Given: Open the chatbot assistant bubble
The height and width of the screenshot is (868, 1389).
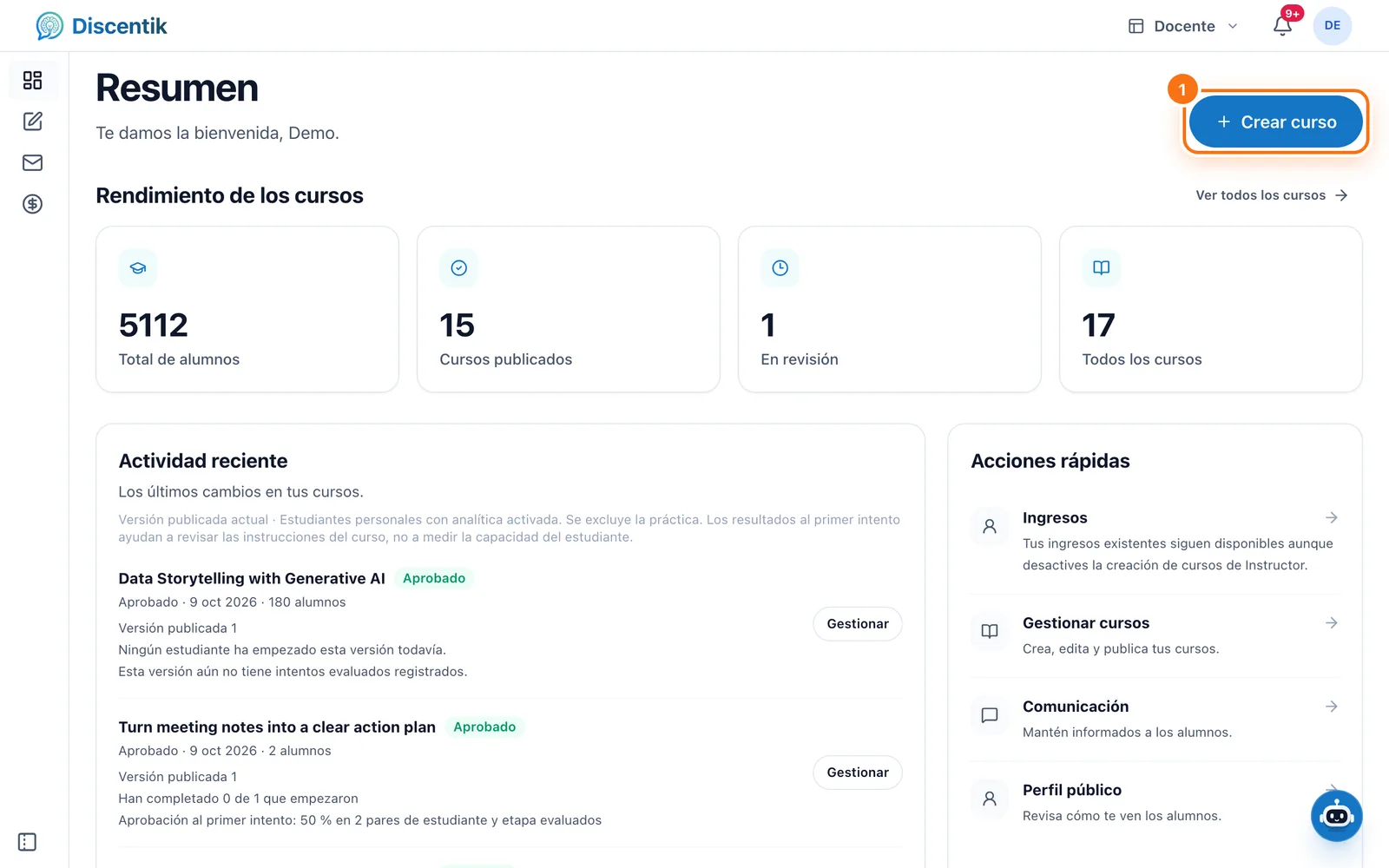Looking at the screenshot, I should [x=1336, y=815].
